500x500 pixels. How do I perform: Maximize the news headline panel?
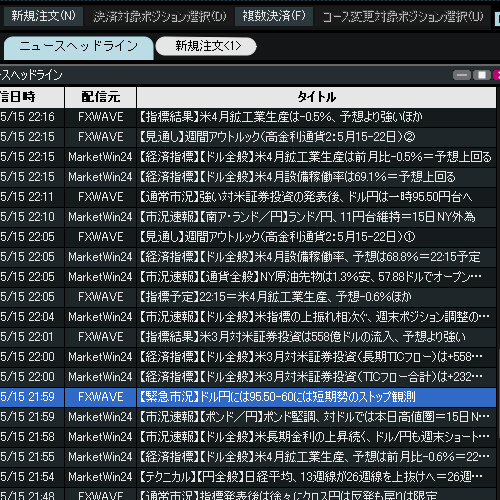[481, 75]
